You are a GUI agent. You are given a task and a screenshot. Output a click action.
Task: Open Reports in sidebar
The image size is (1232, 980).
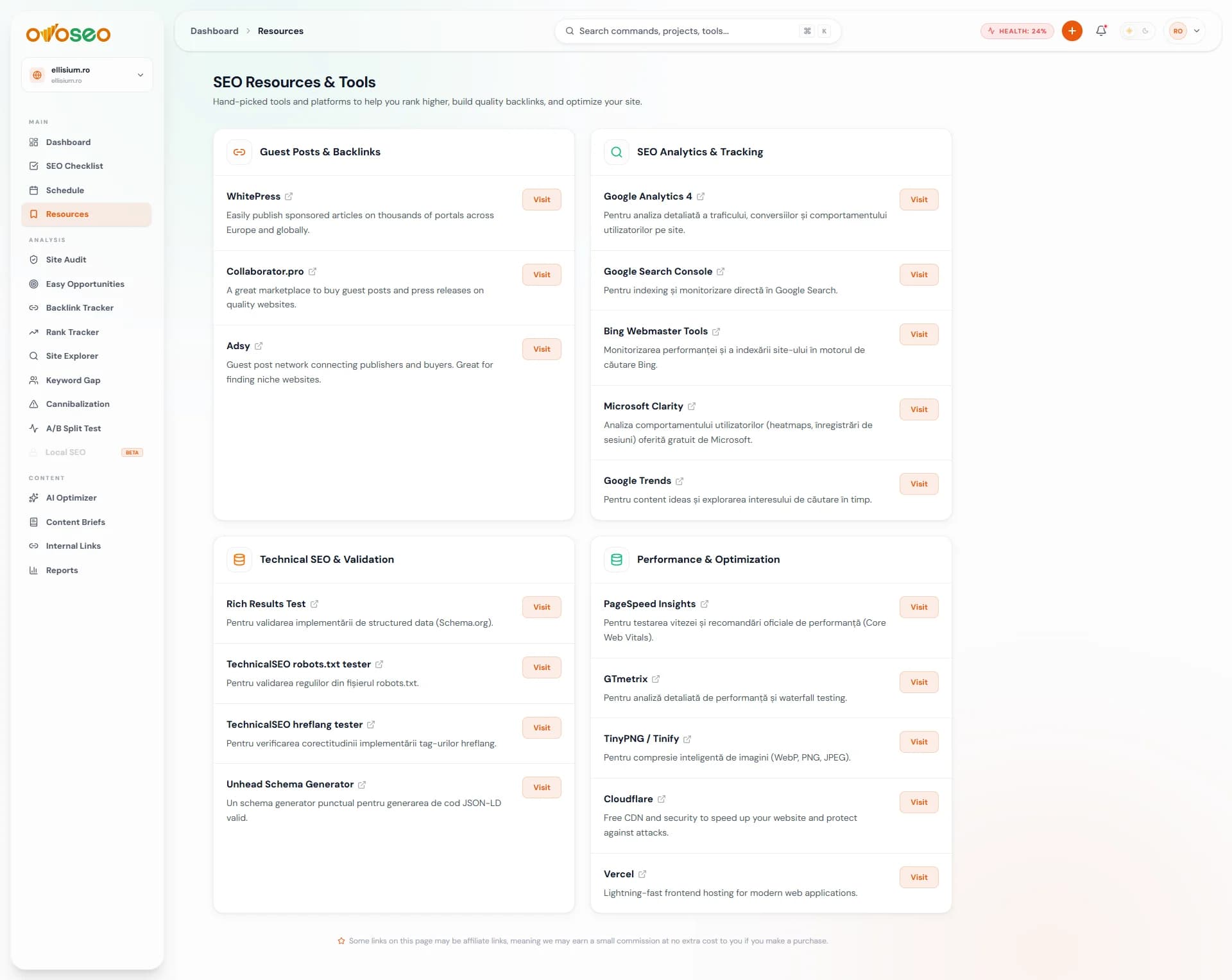[87, 570]
